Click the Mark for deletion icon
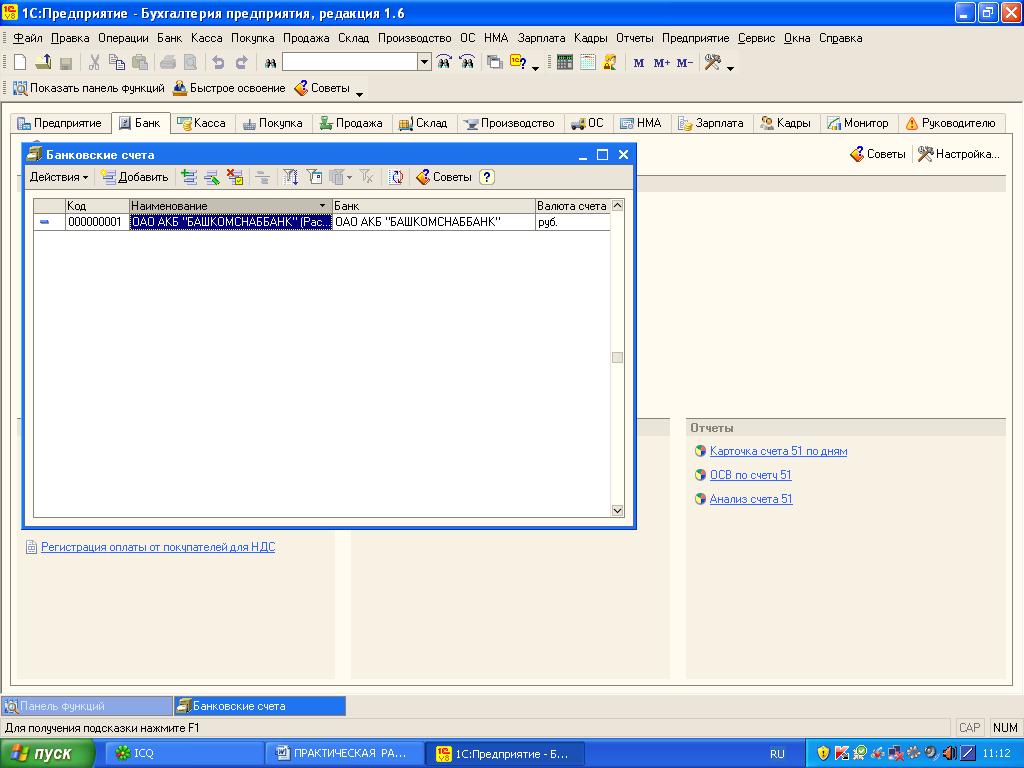 235,177
